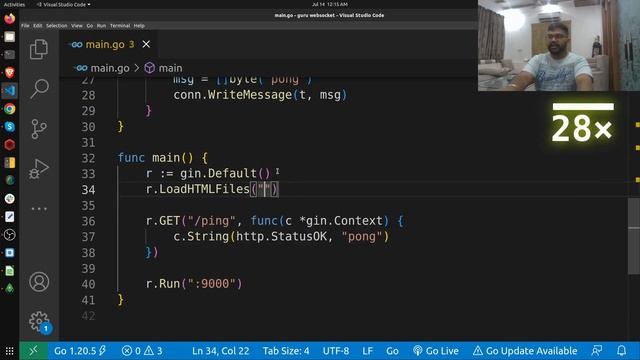Click gin.Default() call on line 33
The width and height of the screenshot is (640, 360).
225,173
